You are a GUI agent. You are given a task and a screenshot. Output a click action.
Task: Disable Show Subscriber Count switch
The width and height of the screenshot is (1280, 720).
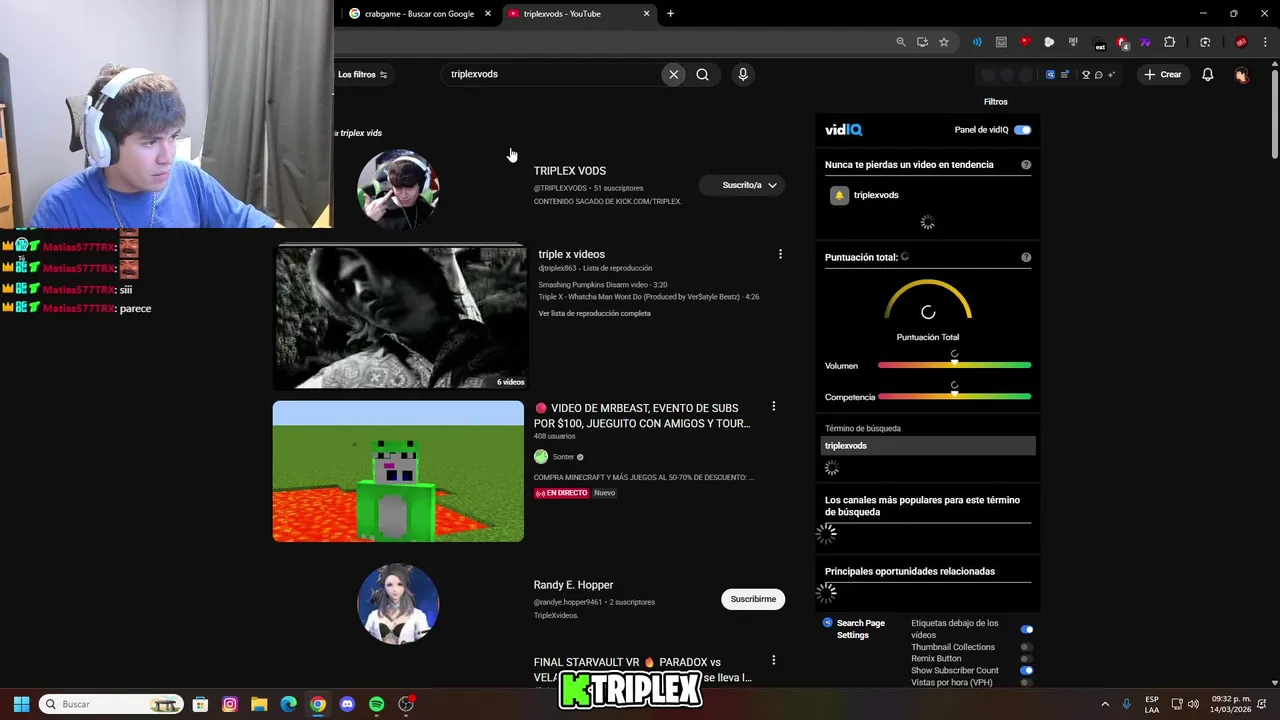(x=1026, y=670)
